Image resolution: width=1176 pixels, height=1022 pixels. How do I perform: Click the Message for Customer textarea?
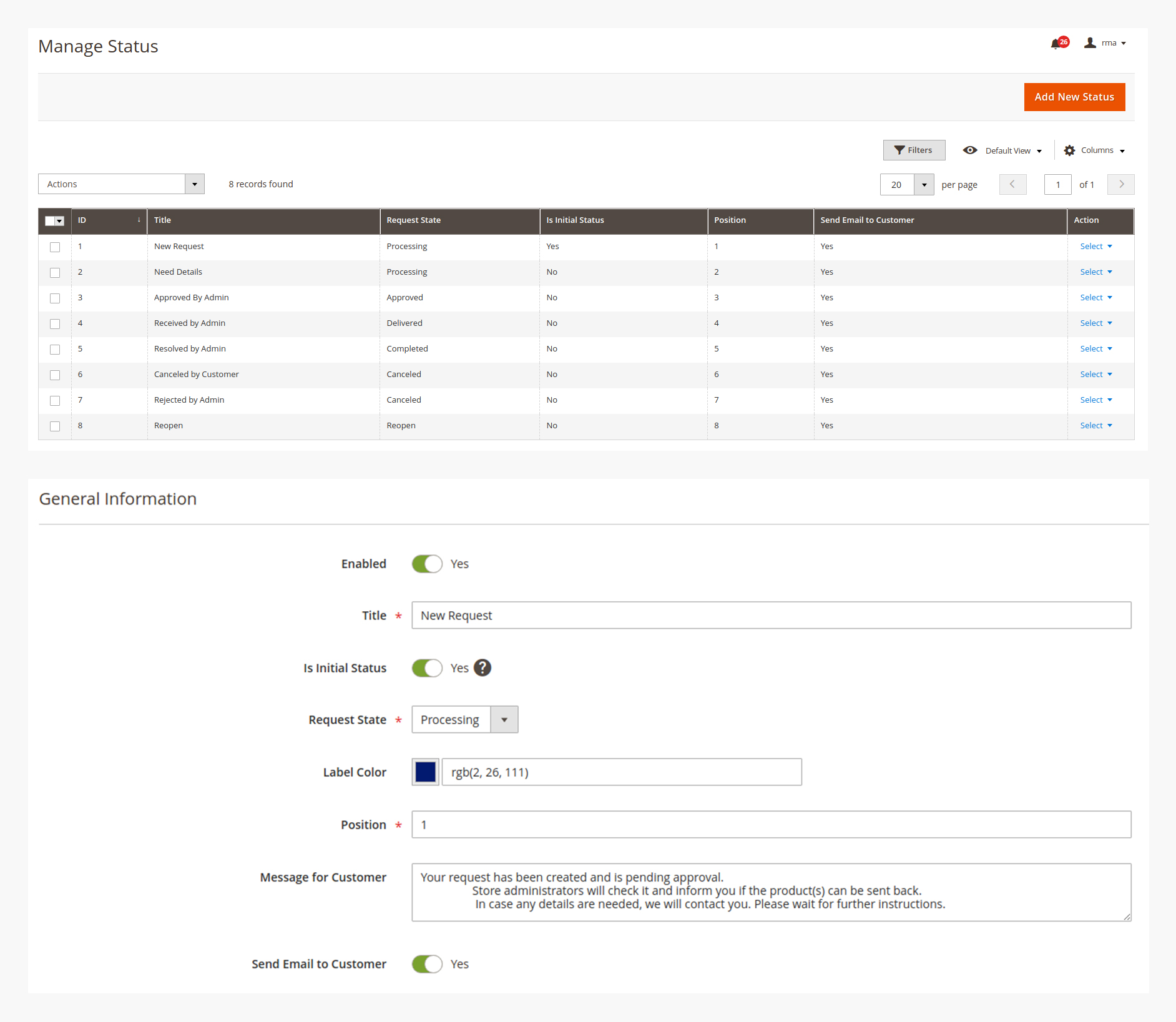[x=772, y=892]
